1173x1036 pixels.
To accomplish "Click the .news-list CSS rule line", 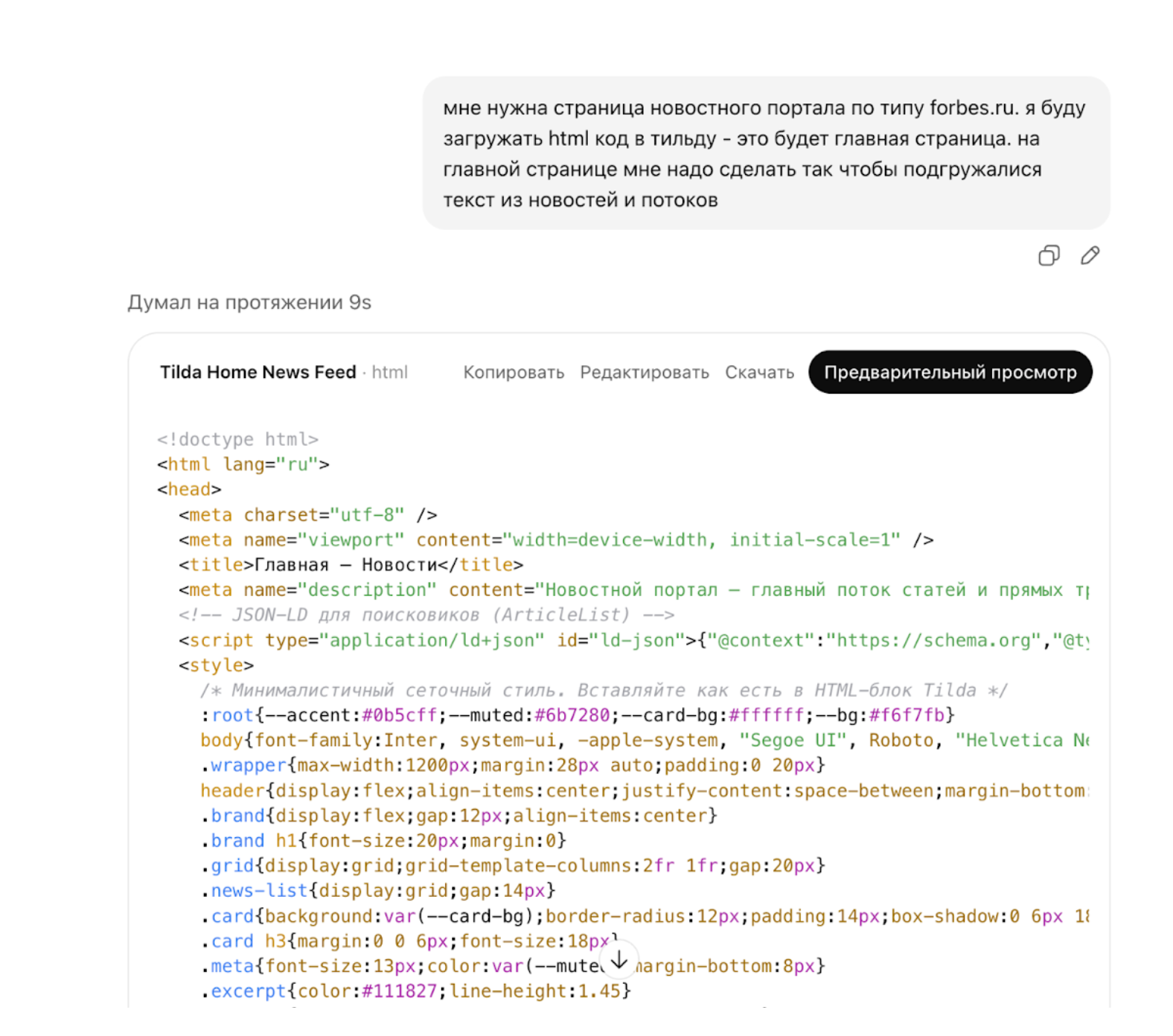I will 377,891.
